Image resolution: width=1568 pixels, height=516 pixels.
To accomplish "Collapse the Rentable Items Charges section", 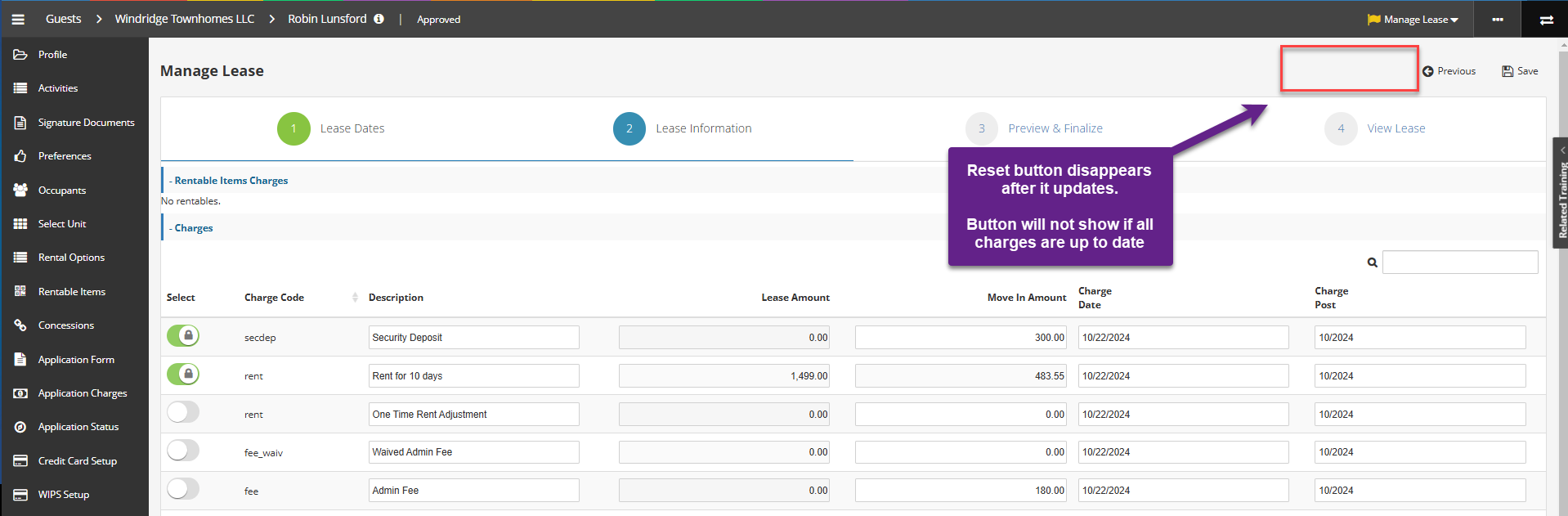I will (x=229, y=181).
